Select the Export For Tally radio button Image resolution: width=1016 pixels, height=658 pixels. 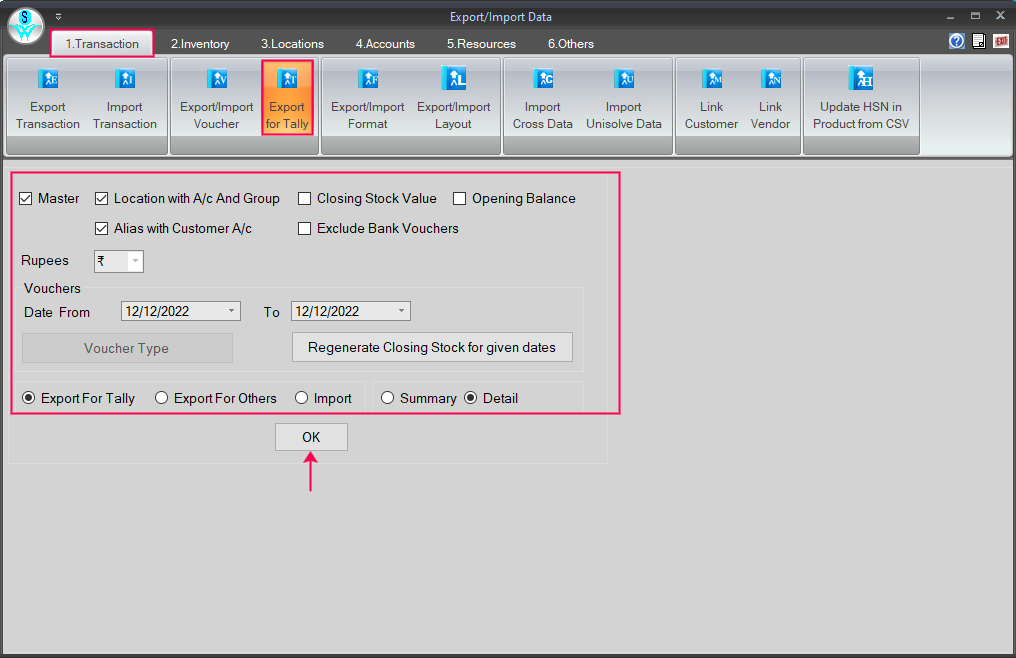pyautogui.click(x=29, y=398)
